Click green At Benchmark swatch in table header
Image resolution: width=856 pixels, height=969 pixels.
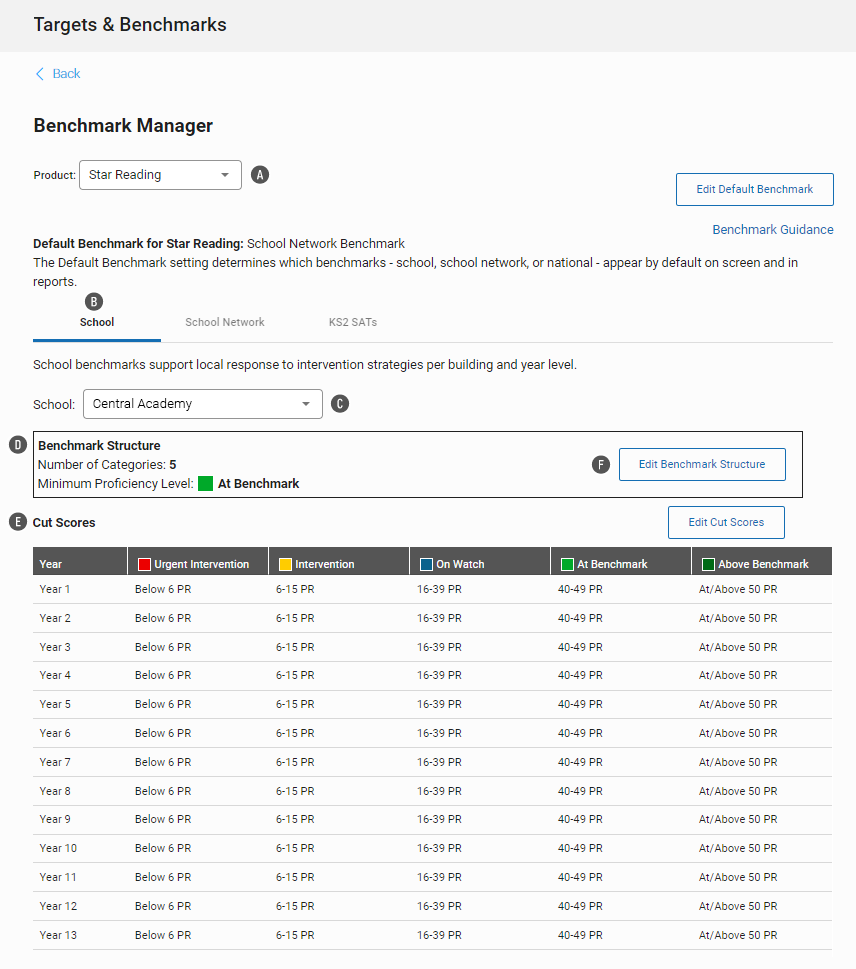tap(567, 564)
